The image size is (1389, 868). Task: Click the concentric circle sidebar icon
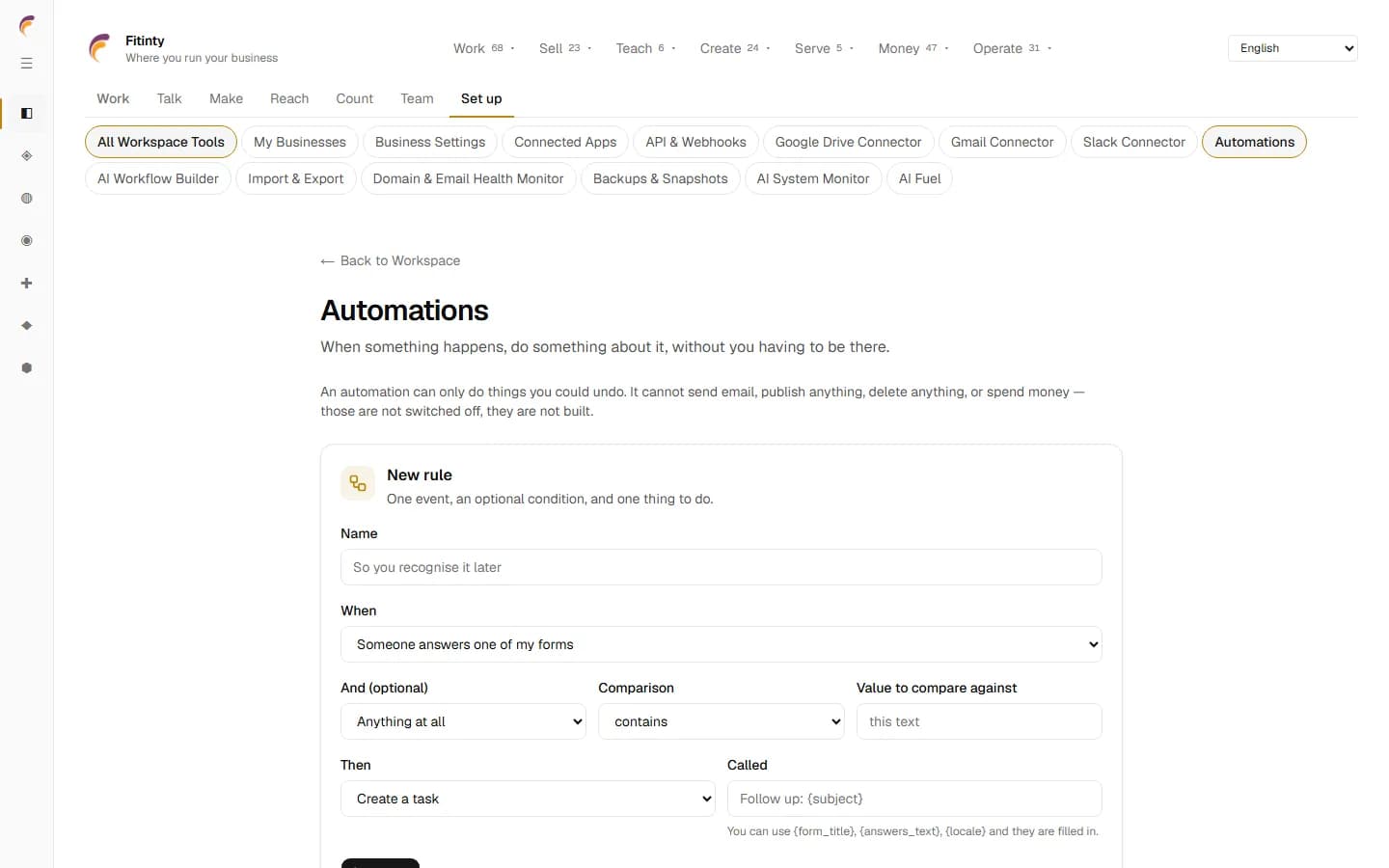27,241
